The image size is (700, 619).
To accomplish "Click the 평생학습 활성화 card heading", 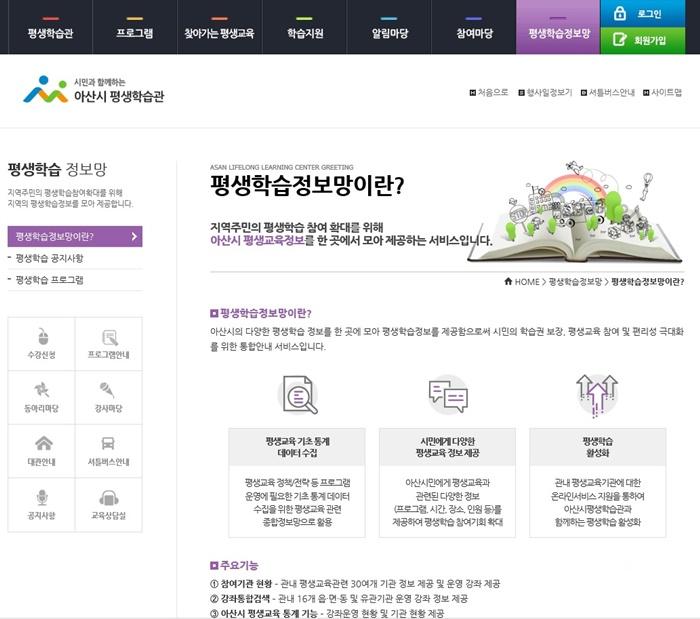I will tap(597, 447).
